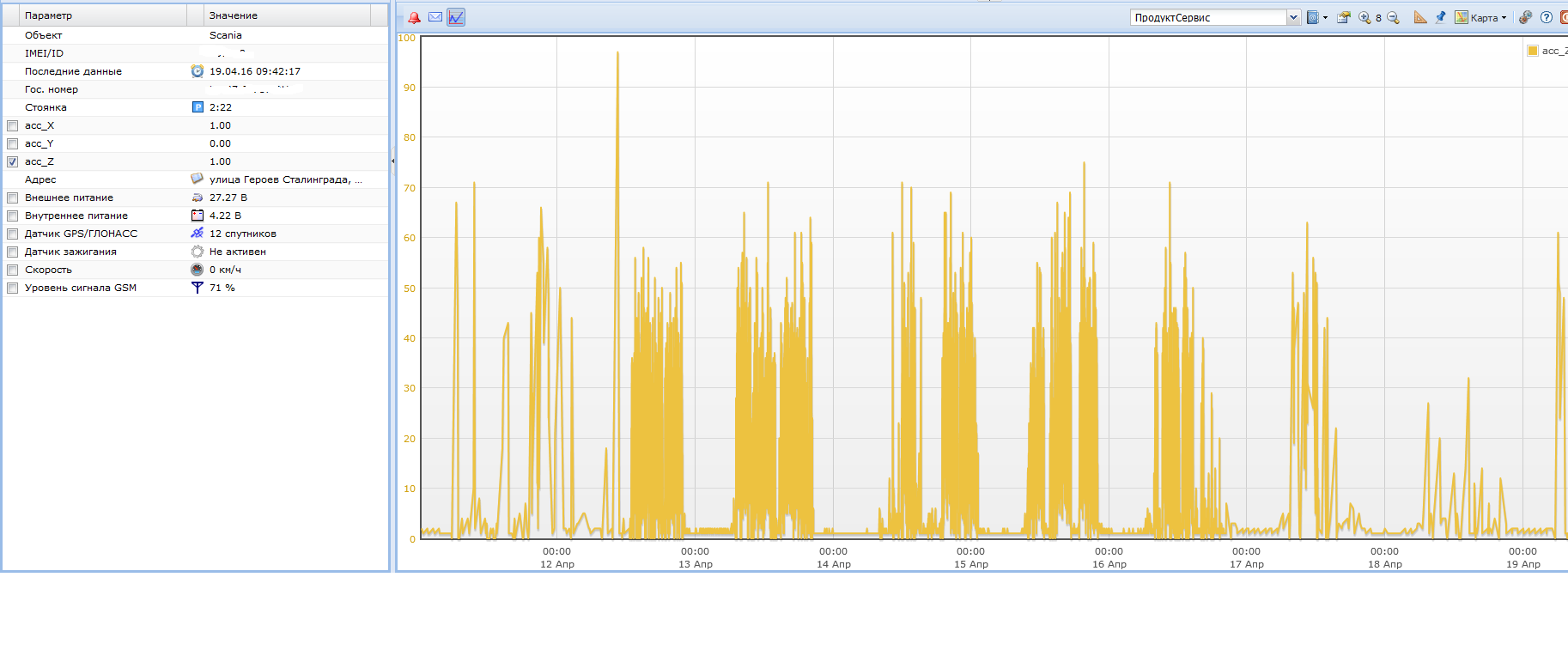
Task: Tick the Скорость checkbox
Action: tap(12, 270)
